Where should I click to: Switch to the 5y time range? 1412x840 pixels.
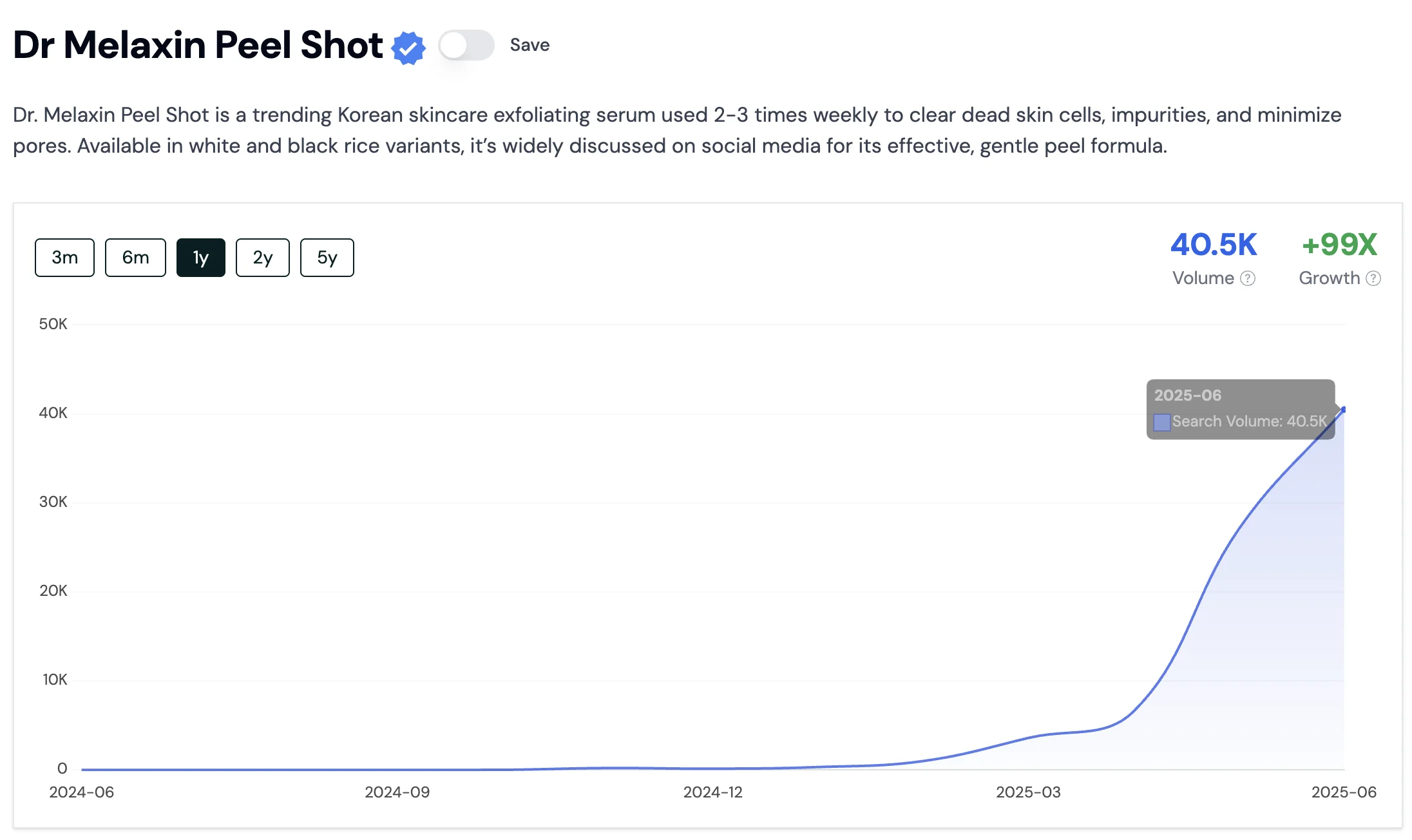point(327,258)
